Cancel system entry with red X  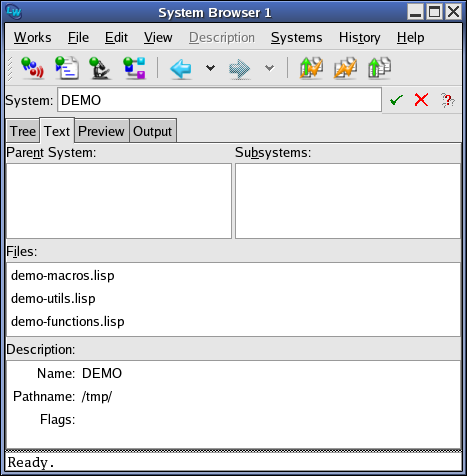pos(421,100)
